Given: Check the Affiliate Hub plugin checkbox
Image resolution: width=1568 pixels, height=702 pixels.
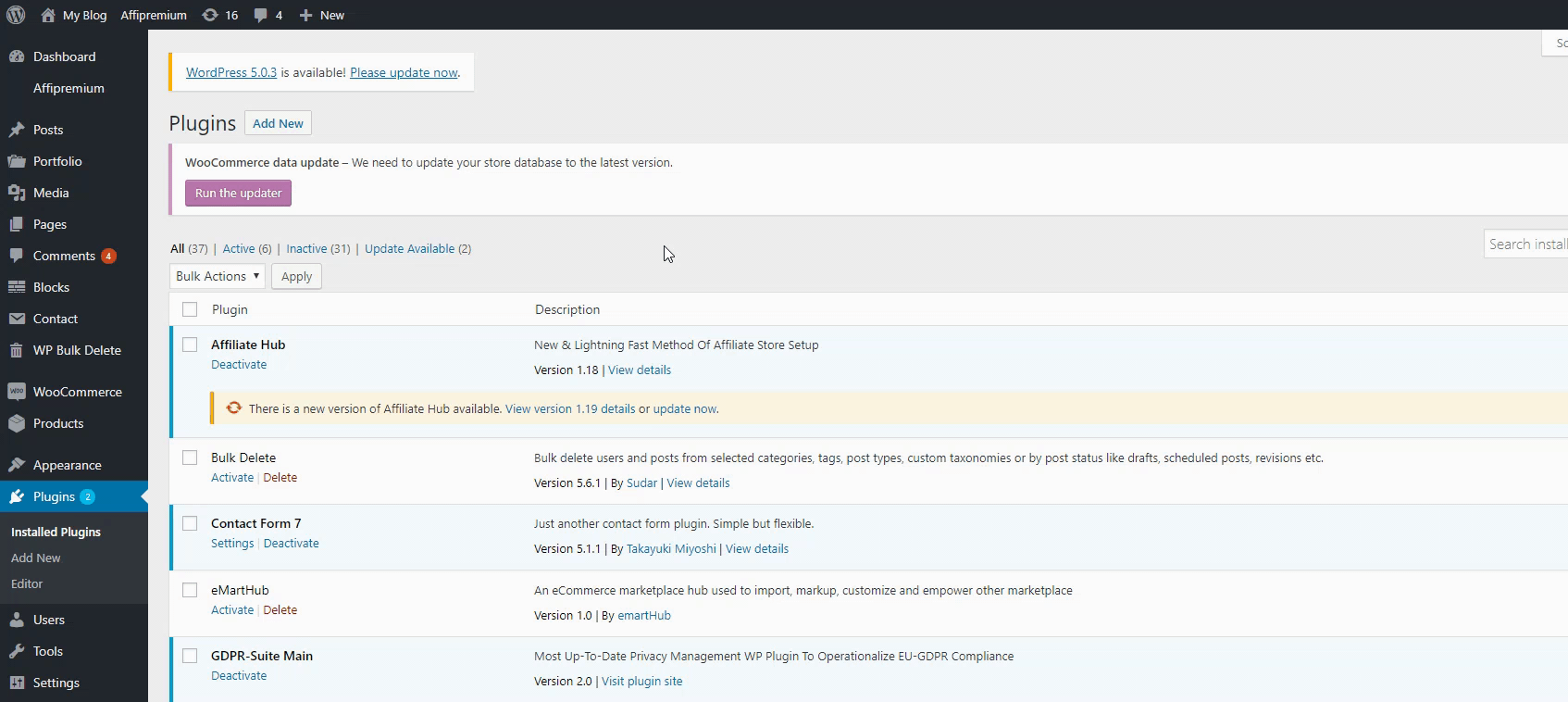Looking at the screenshot, I should pos(190,345).
